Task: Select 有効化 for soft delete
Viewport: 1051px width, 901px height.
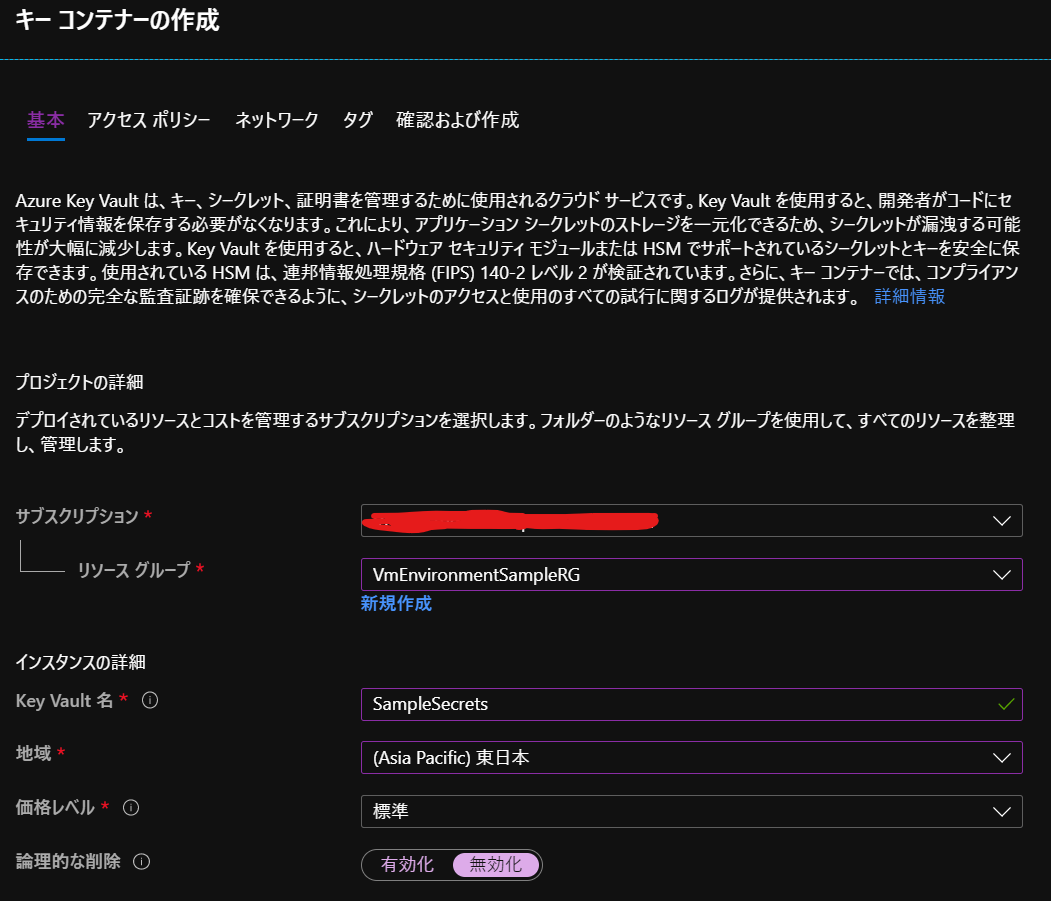Action: (x=408, y=865)
